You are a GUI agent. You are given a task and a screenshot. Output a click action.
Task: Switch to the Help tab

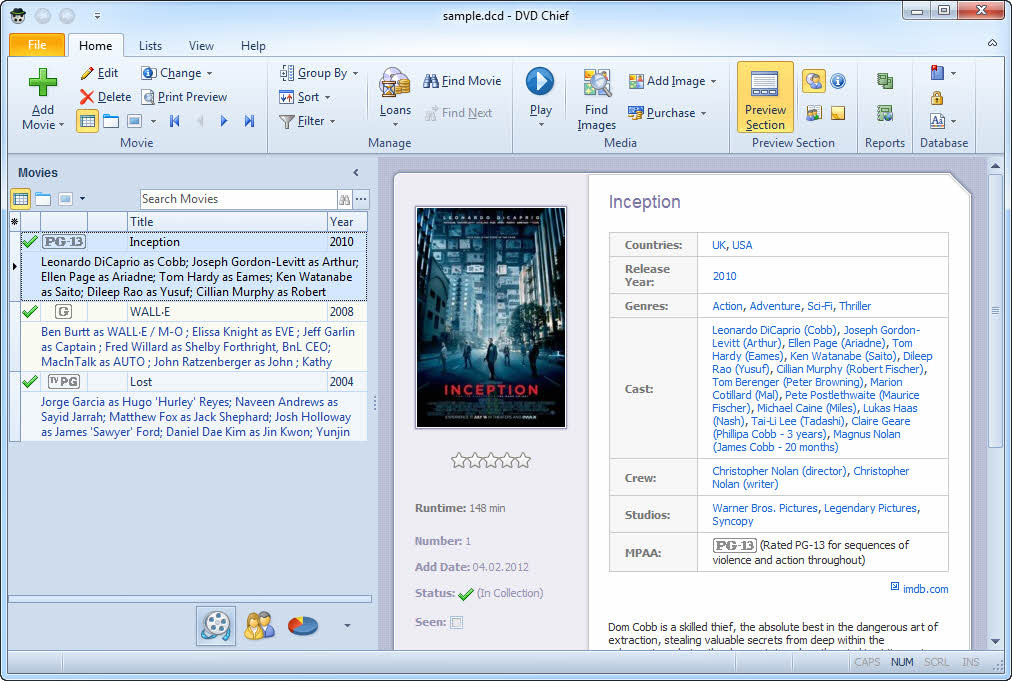[253, 46]
